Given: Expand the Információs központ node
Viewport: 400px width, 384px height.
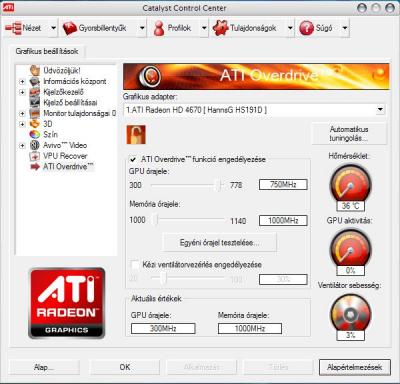Looking at the screenshot, I should coord(22,82).
